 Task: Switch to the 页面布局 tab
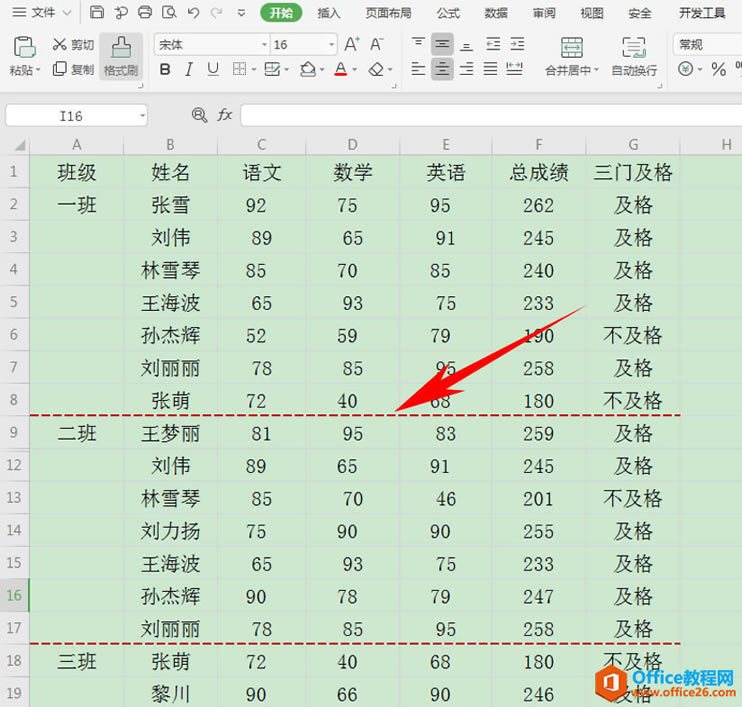(x=388, y=13)
